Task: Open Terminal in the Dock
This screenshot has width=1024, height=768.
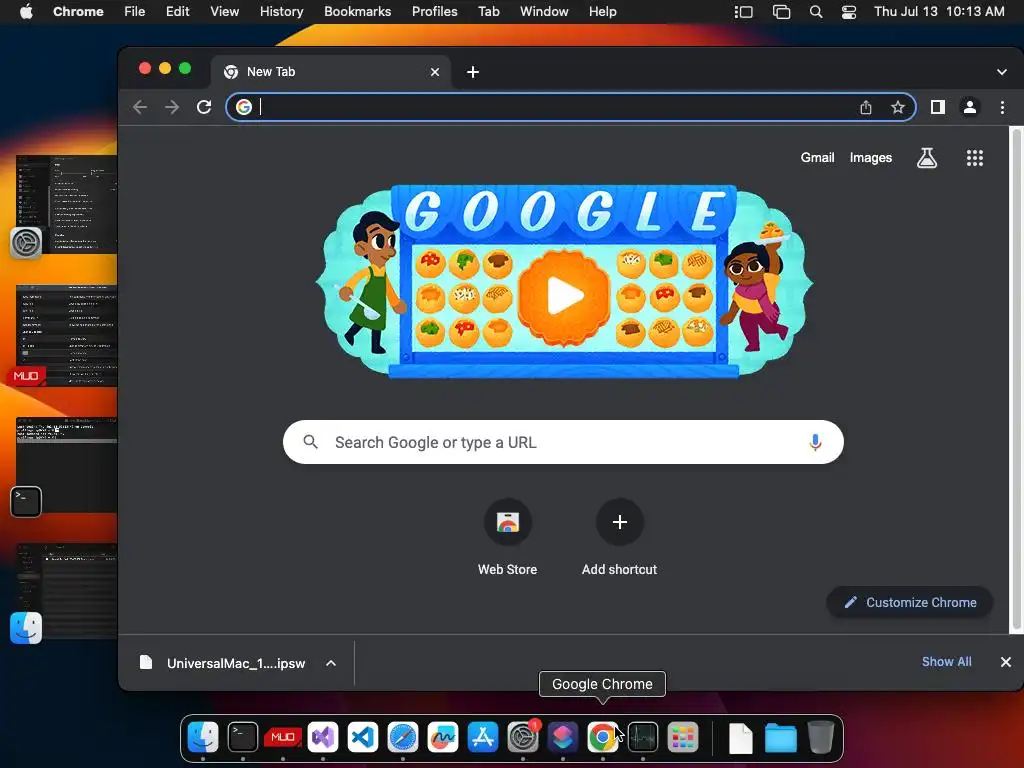Action: point(243,737)
